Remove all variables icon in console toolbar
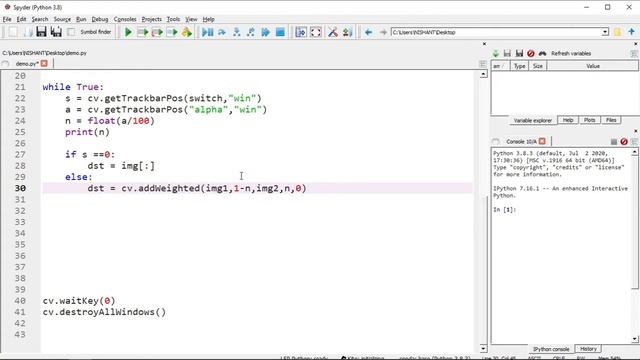Image resolution: width=640 pixels, height=360 pixels. 624,141
